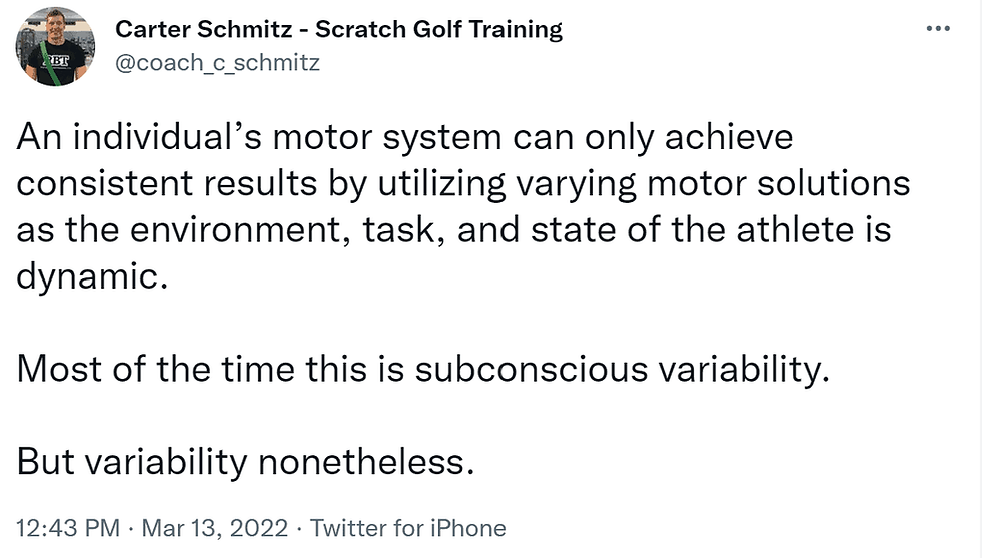Click the "Scratch Golf Training" part of name
Screen dimensions: 1000x558
point(439,29)
